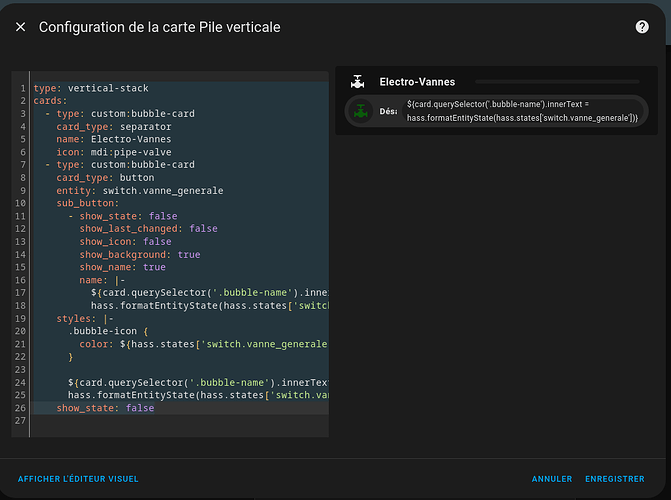Viewport: 671px width, 500px height.
Task: Close the Pile verticale configuration dialog
Action: [21, 27]
